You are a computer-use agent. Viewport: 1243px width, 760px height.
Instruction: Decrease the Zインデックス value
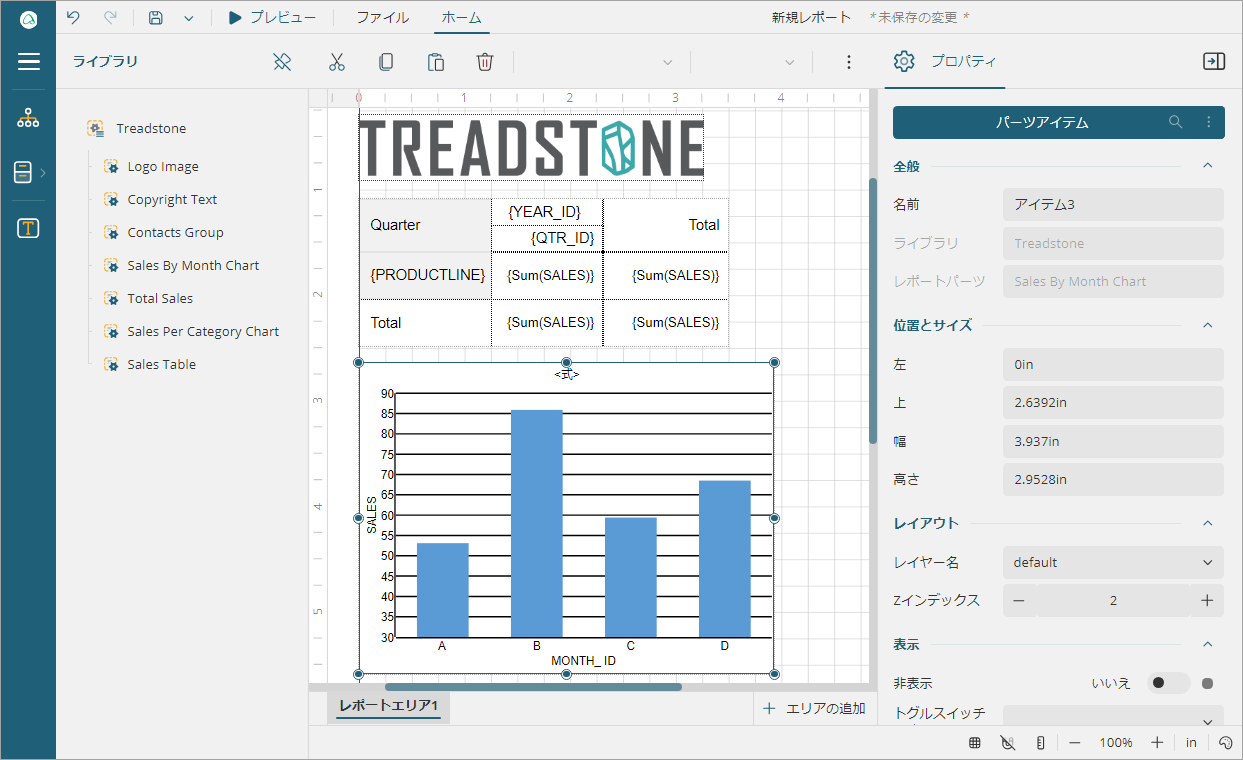1019,601
